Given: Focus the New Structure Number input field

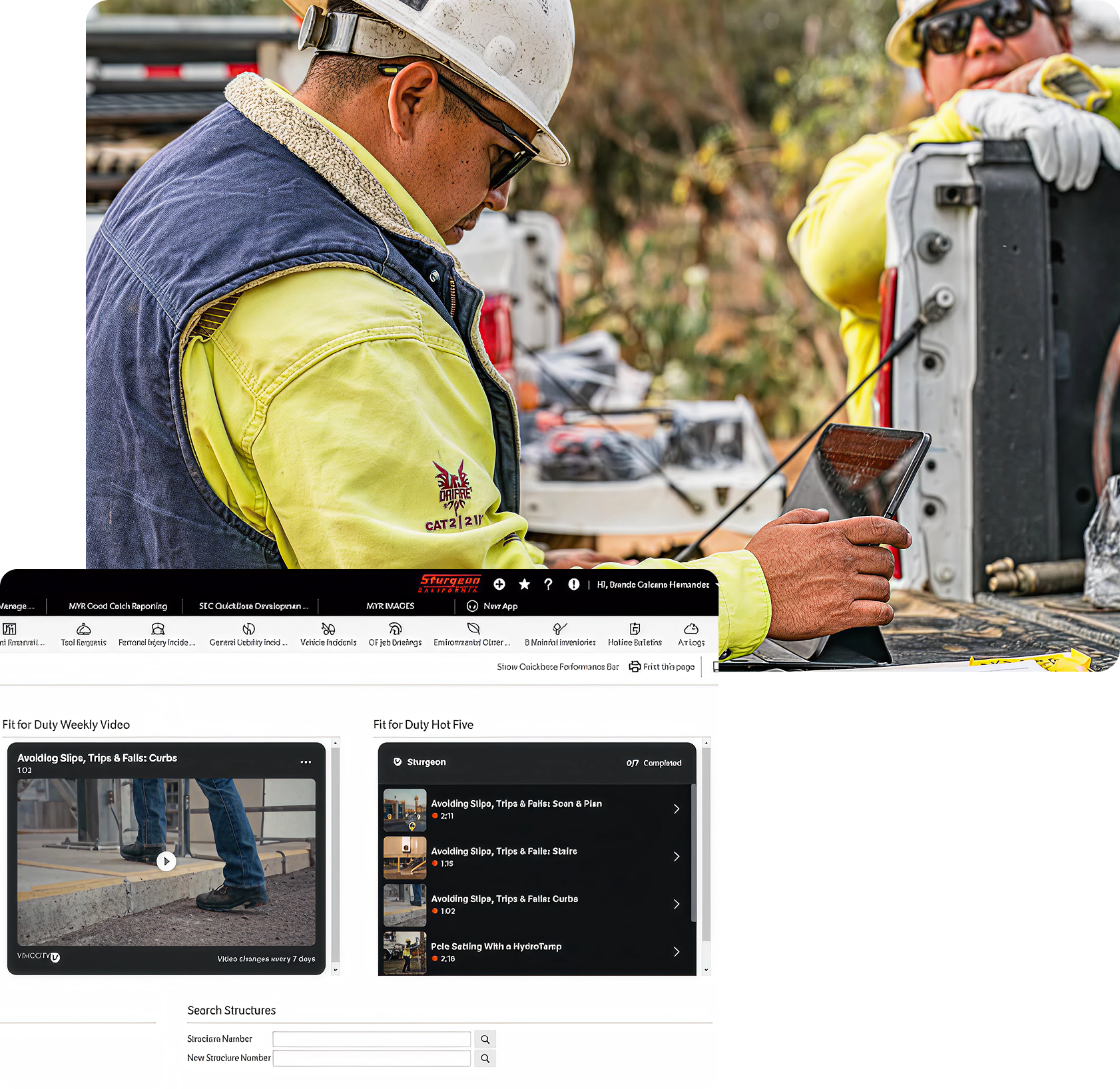Looking at the screenshot, I should 372,1058.
